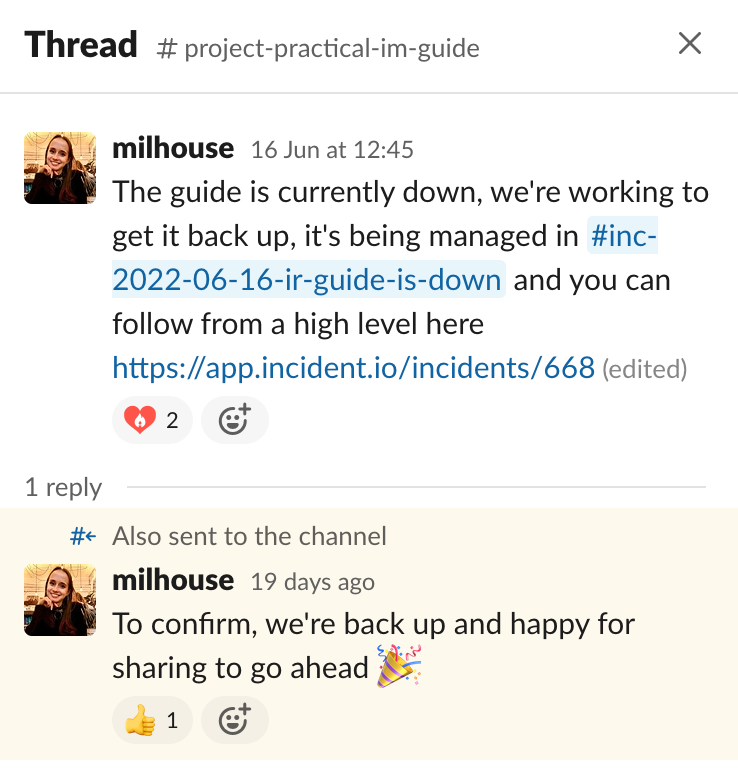738x772 pixels.
Task: Open the project-practical-im-guide channel name in header
Action: coord(318,48)
